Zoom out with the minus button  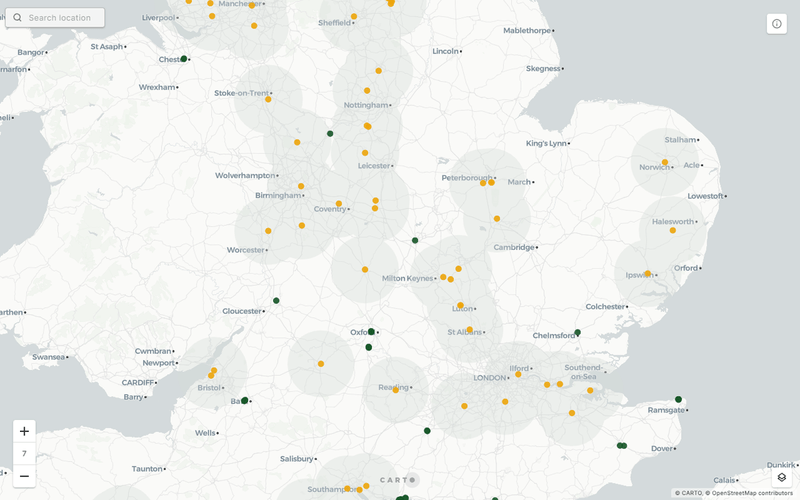[24, 476]
